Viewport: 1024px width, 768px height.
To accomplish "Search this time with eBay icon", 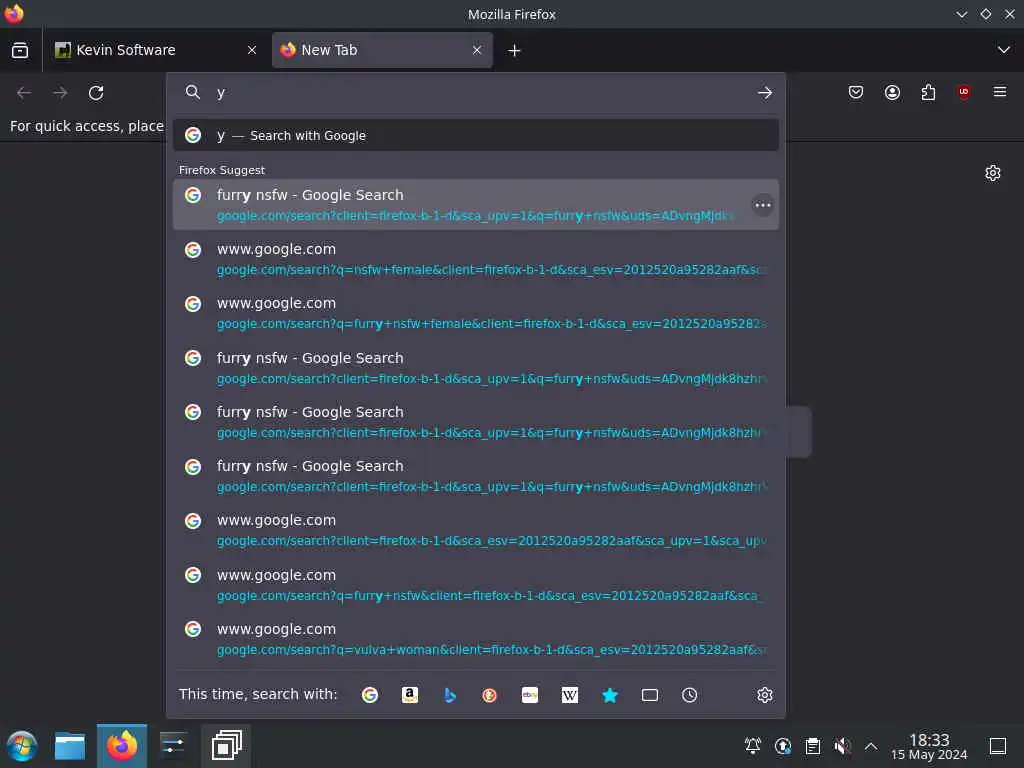I will [x=530, y=695].
